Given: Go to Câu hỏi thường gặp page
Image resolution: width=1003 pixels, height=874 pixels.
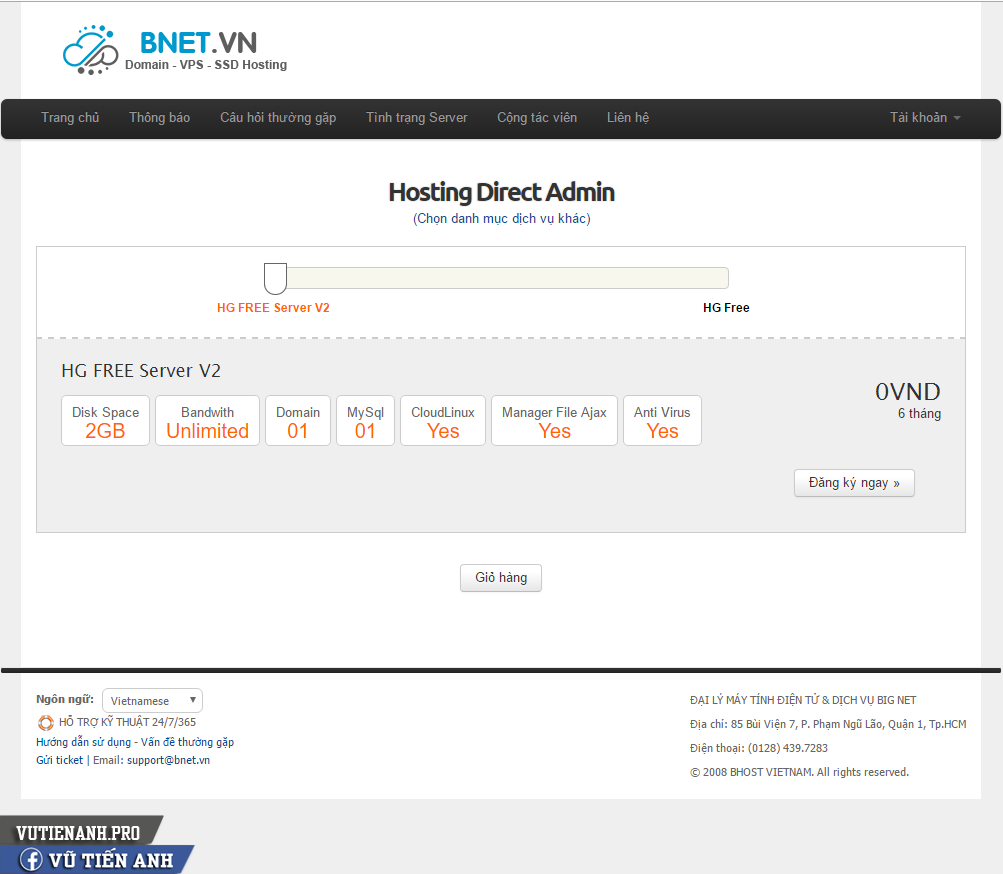Looking at the screenshot, I should [x=278, y=118].
